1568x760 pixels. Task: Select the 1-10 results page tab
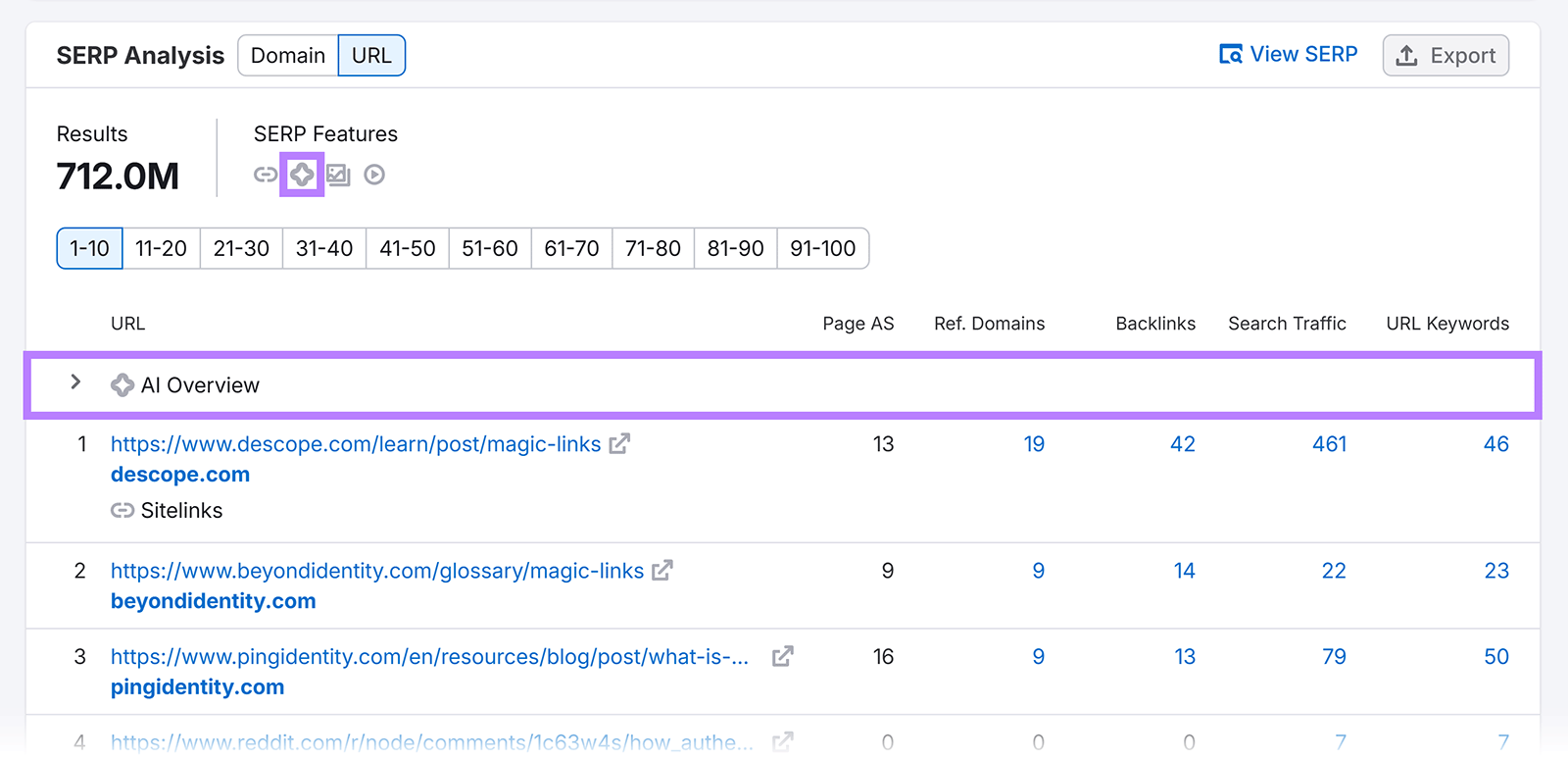pyautogui.click(x=89, y=249)
